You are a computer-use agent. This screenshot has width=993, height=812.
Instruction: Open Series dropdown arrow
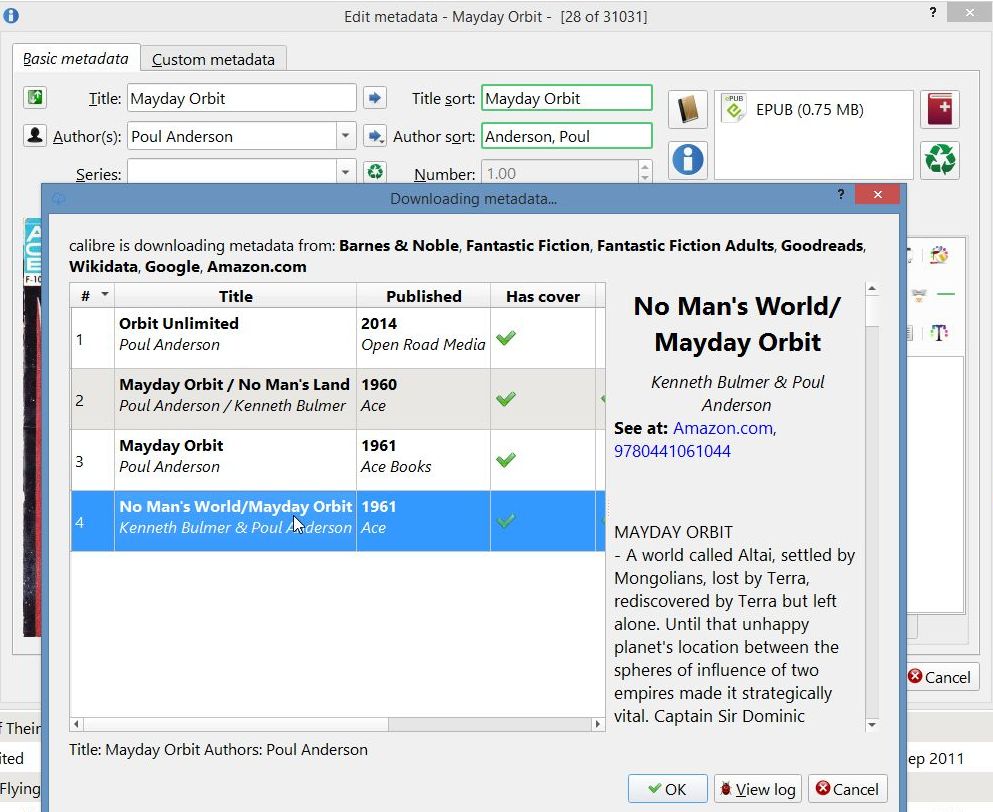point(345,172)
